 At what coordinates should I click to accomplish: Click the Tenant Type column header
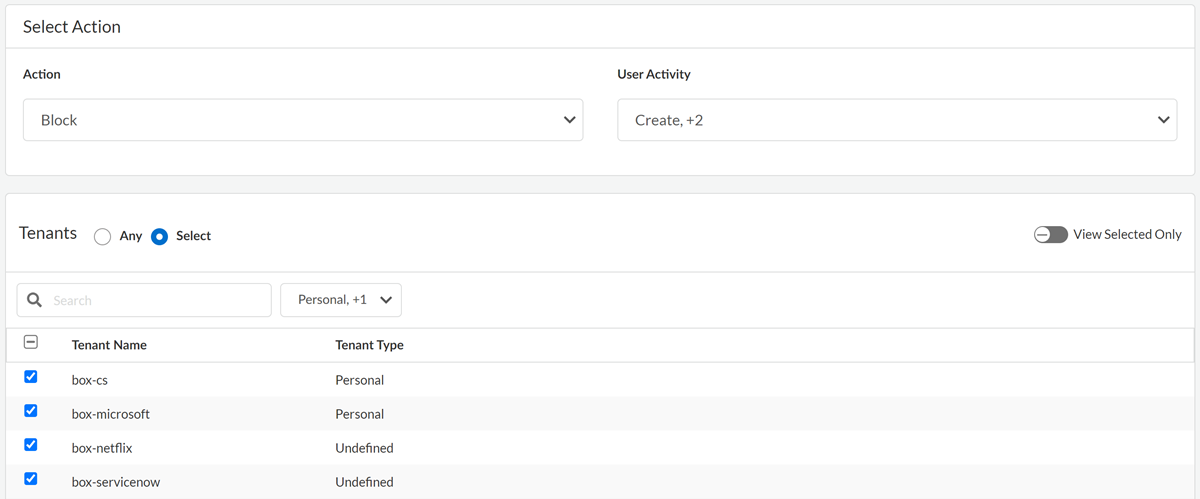[369, 345]
